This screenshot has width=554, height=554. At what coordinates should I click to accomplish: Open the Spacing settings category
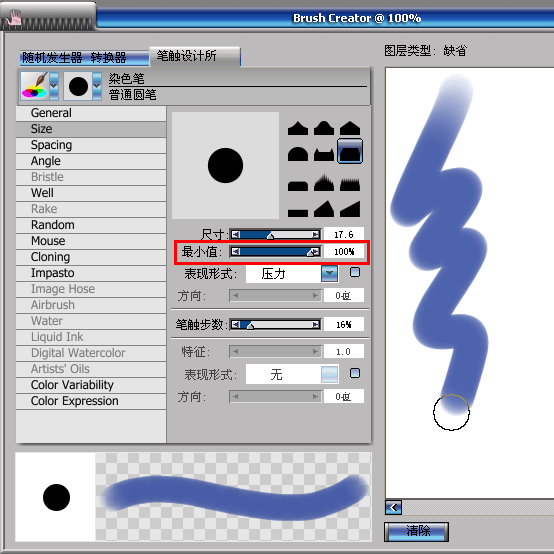91,145
